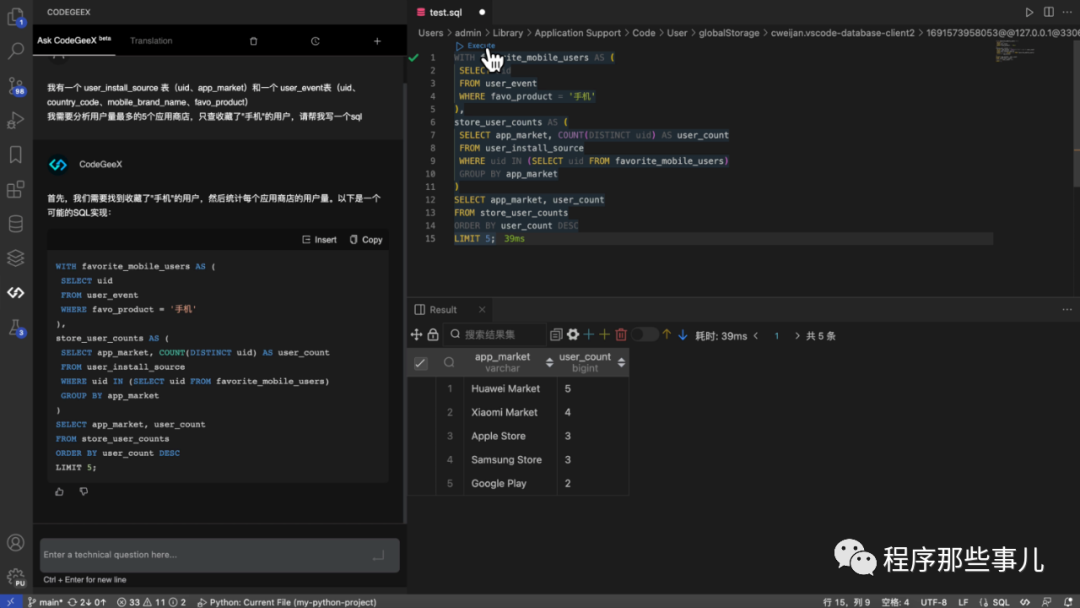
Task: Open result grid settings gear icon
Action: (x=573, y=333)
